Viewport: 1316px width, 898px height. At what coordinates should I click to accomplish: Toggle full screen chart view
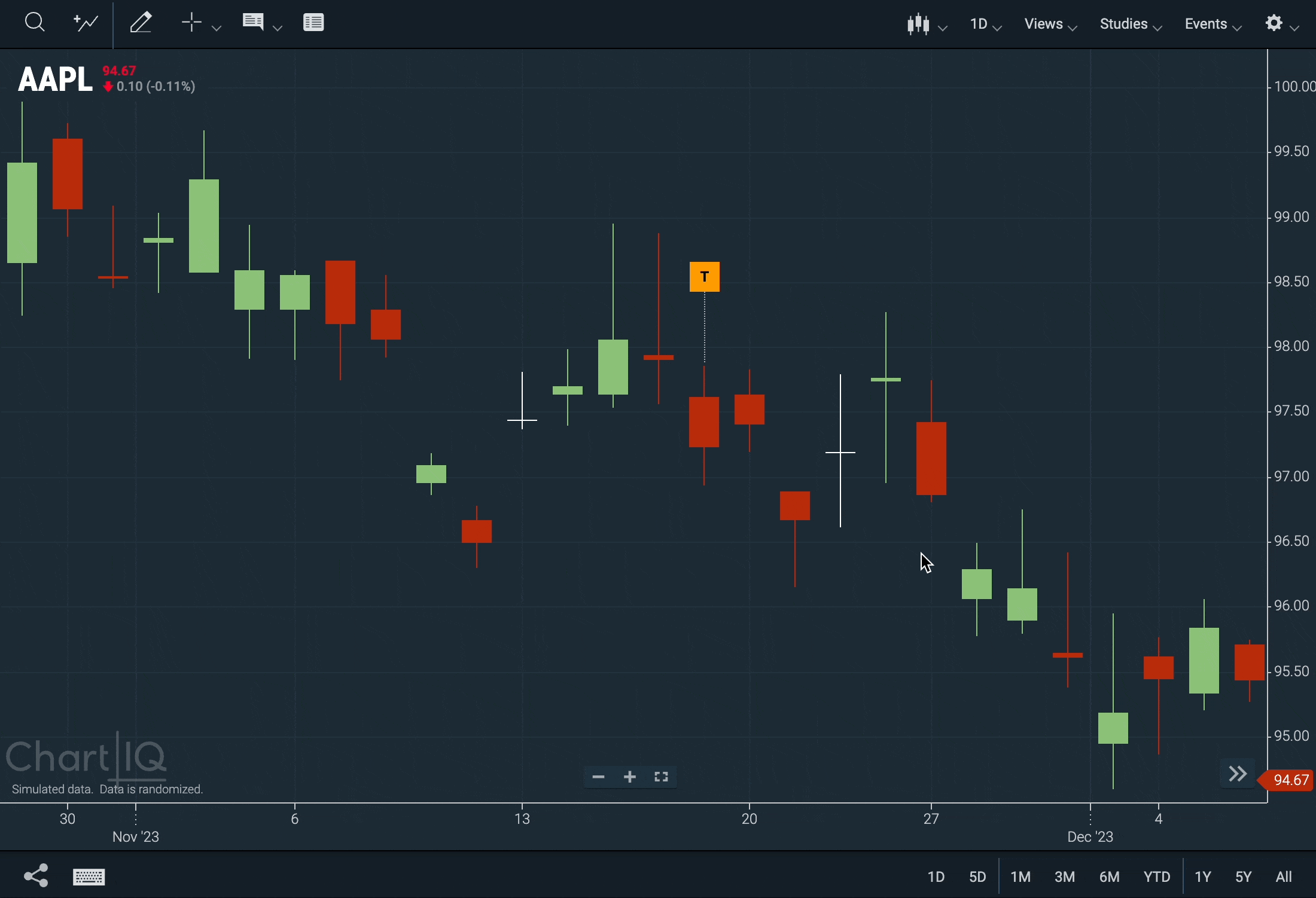[661, 777]
